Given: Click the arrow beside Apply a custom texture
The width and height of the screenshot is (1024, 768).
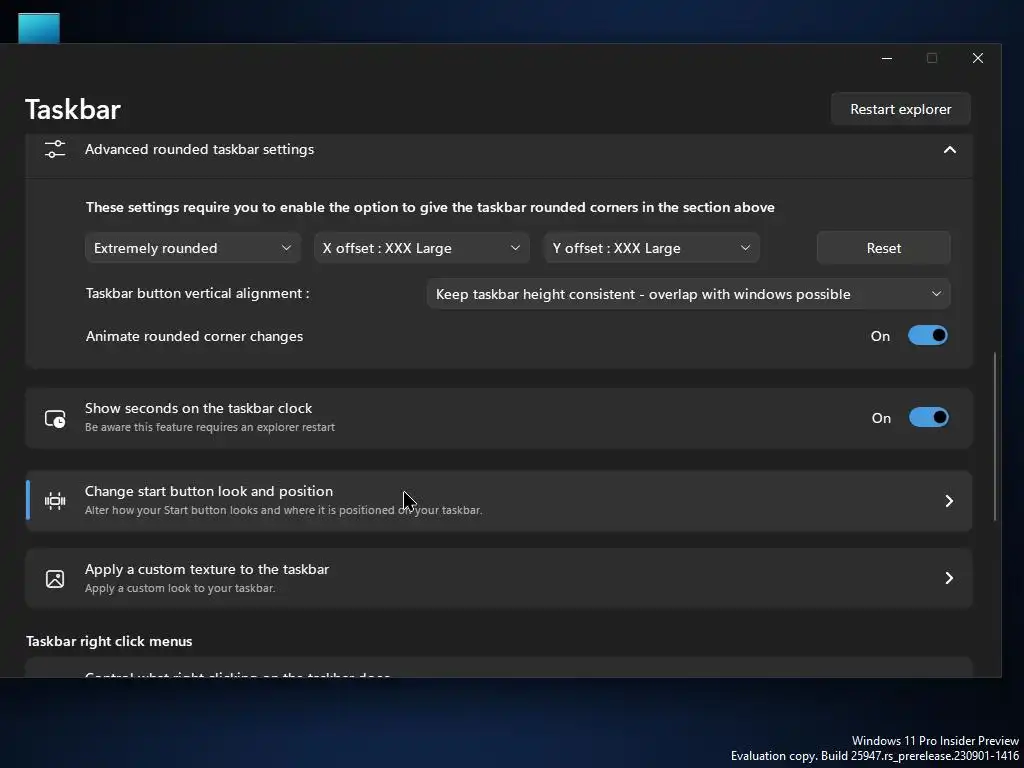Looking at the screenshot, I should click(x=949, y=578).
